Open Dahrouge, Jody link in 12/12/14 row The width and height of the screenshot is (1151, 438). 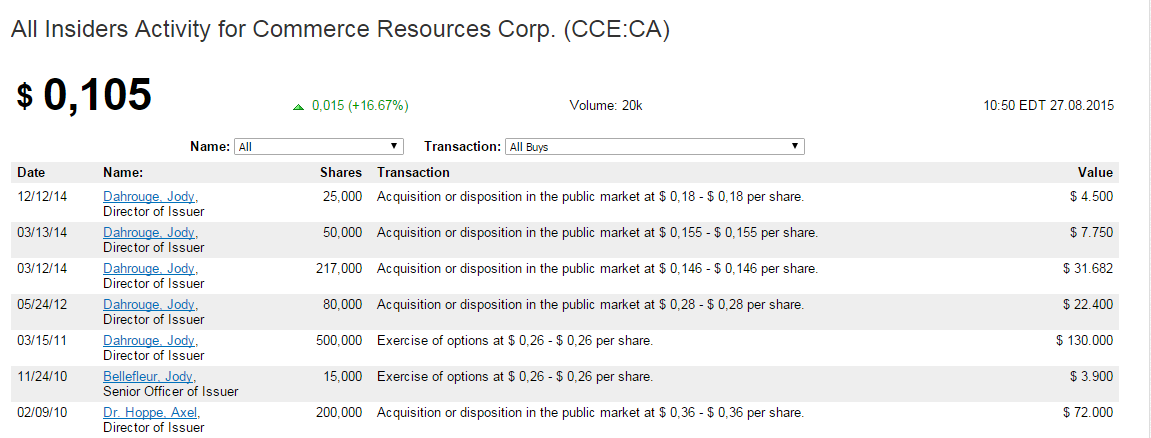click(x=149, y=197)
